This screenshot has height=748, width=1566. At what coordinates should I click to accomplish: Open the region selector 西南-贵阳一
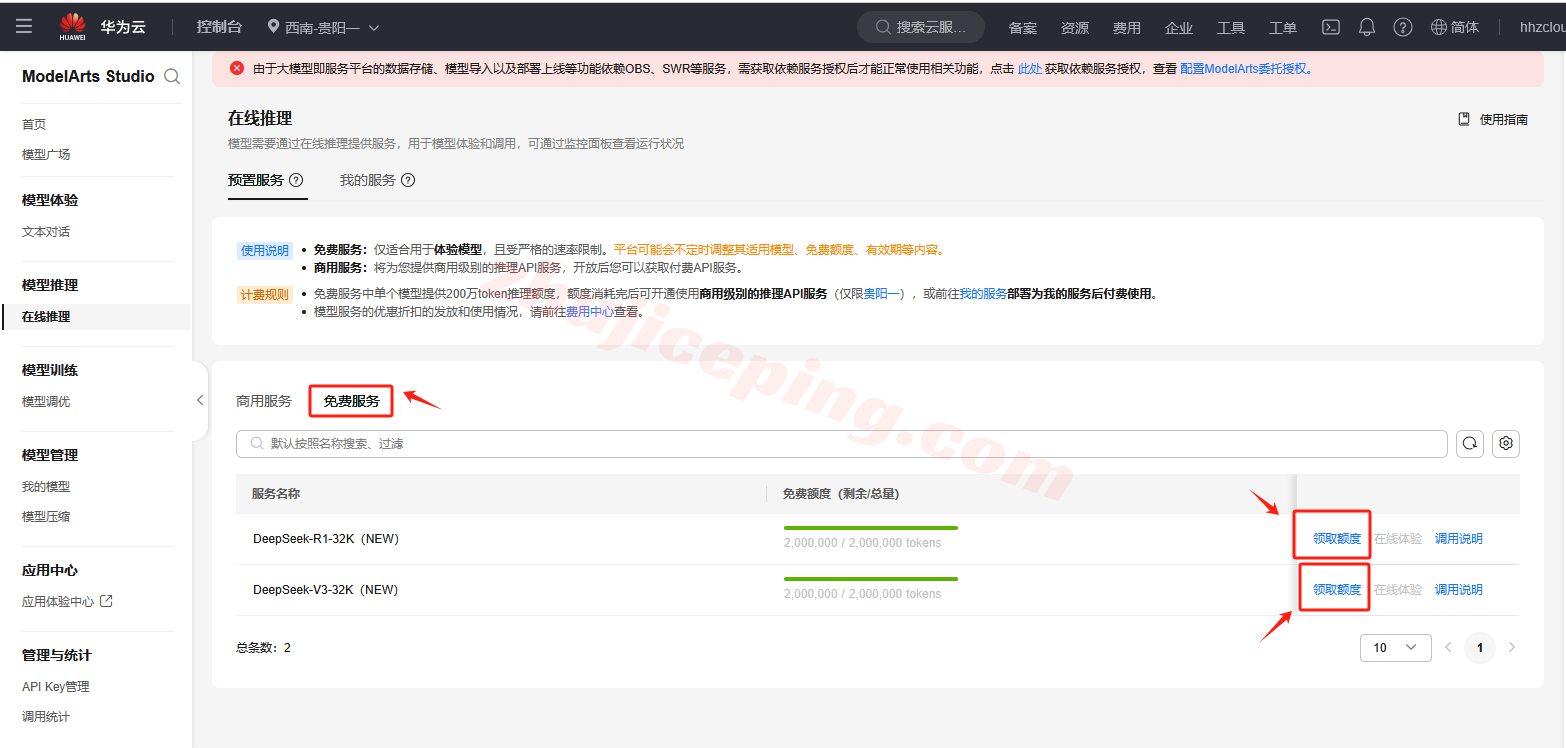pos(324,27)
